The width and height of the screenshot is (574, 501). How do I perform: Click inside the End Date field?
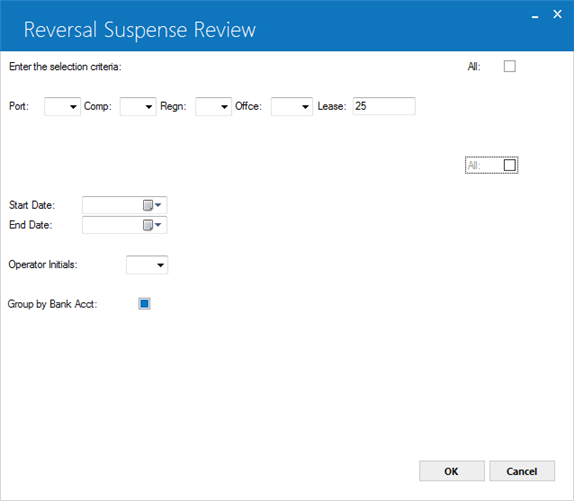(112, 225)
